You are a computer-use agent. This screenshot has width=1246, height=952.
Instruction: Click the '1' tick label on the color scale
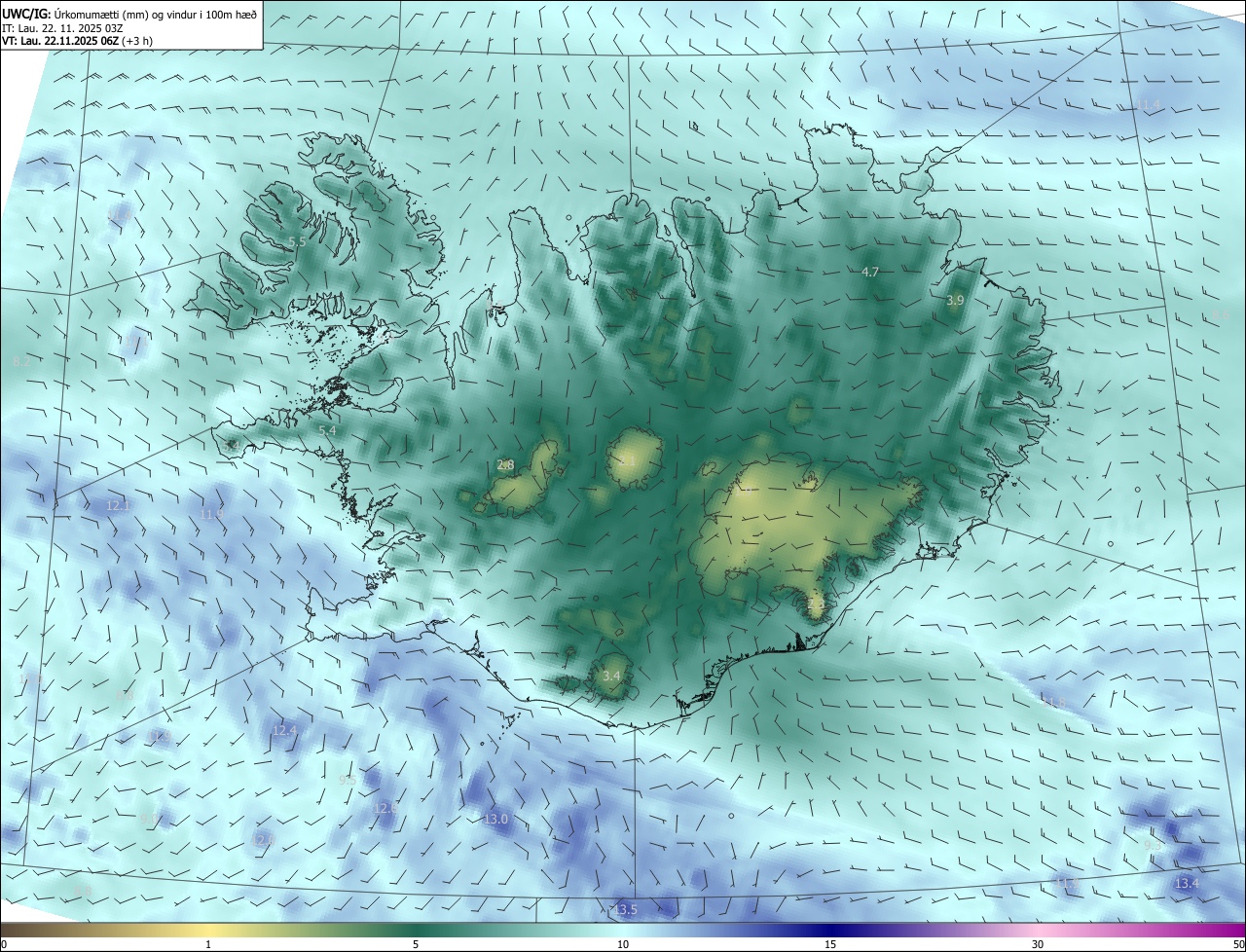208,944
